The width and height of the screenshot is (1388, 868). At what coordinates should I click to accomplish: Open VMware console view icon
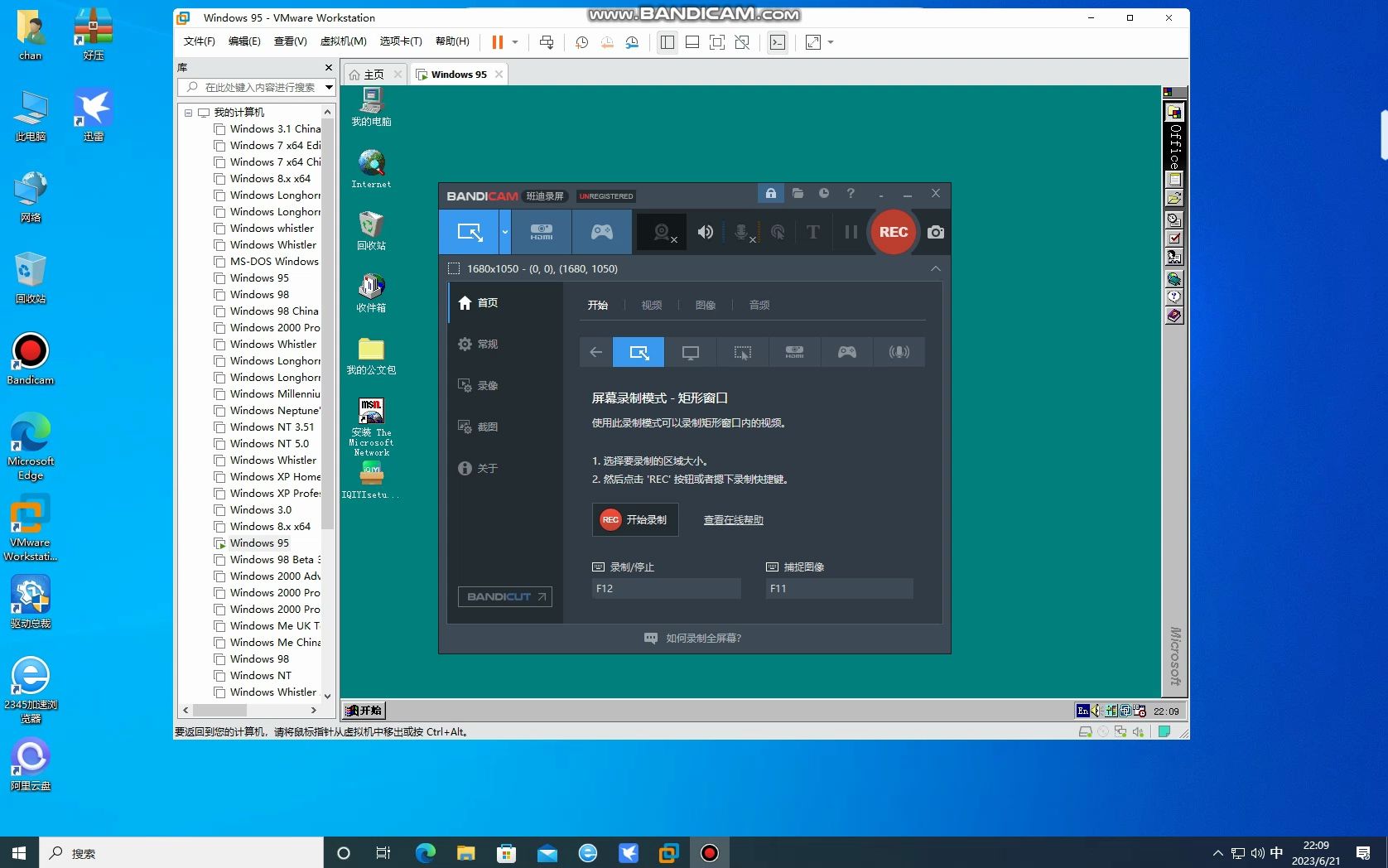click(x=778, y=42)
